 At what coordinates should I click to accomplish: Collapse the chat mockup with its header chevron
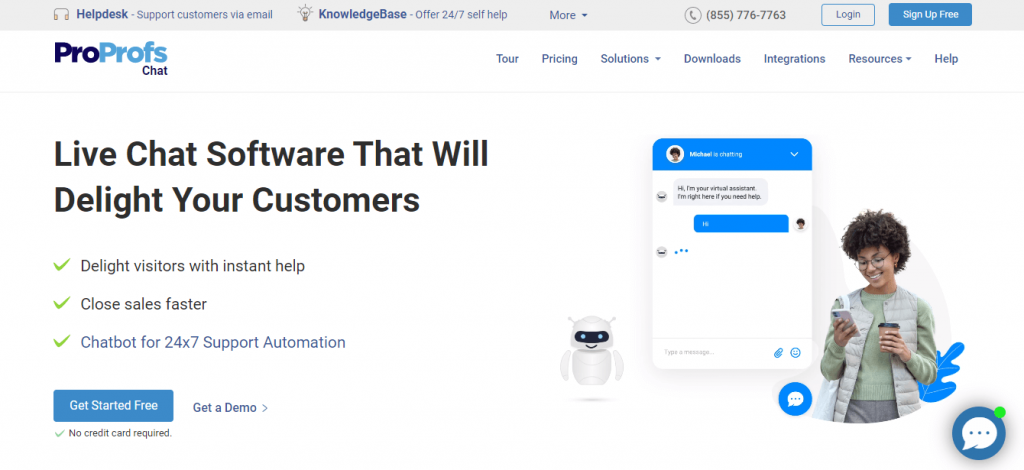(x=794, y=155)
